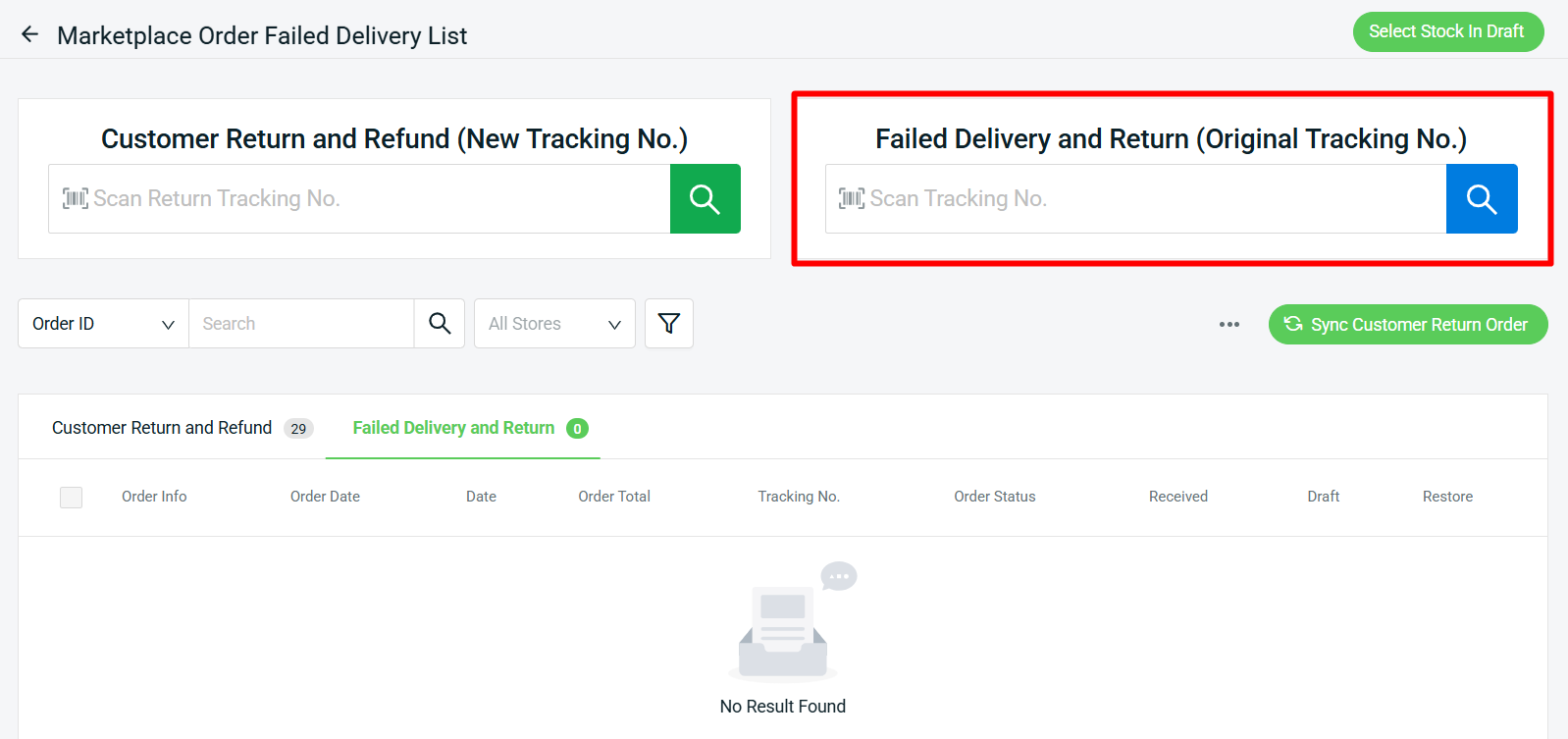Select the Failed Delivery and Return tab
Screen dimensions: 1568x739
[x=452, y=427]
